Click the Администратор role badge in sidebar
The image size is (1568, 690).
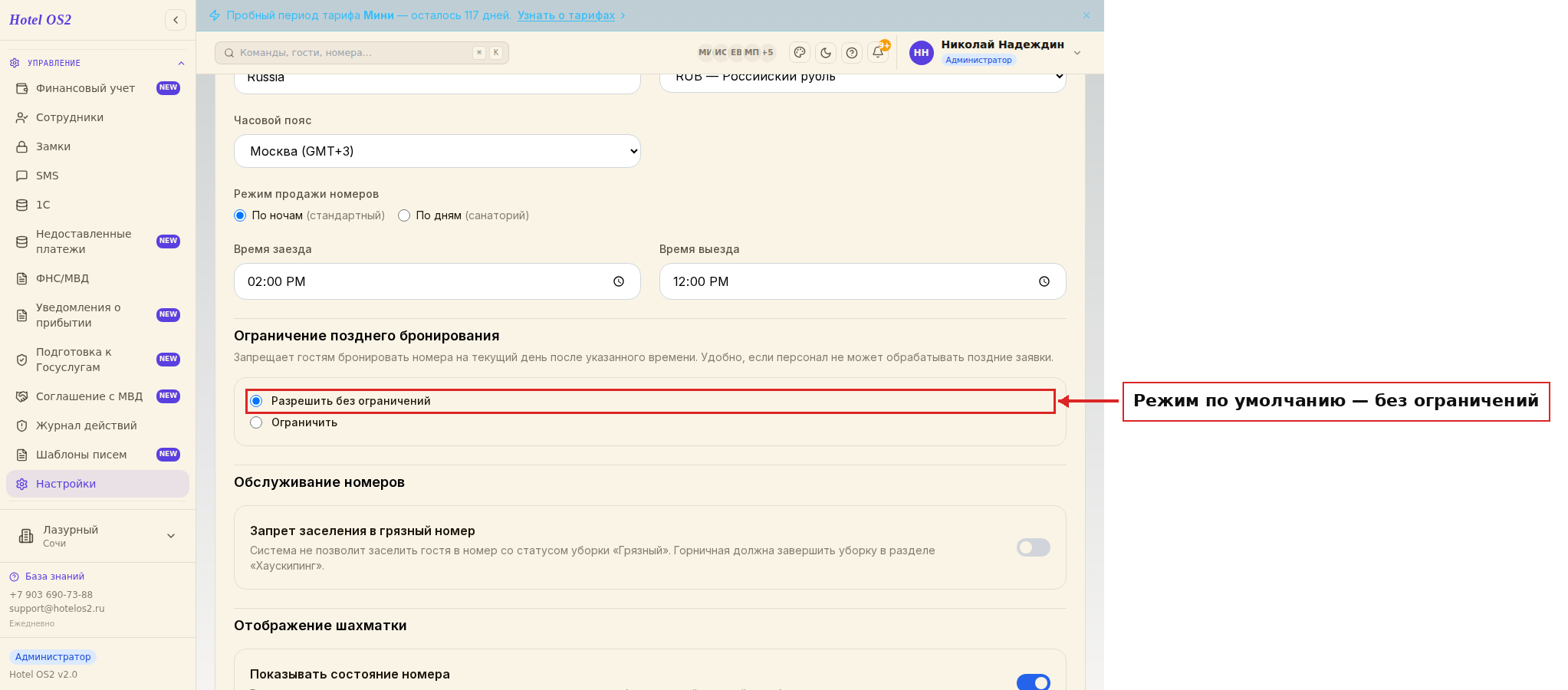pyautogui.click(x=53, y=657)
